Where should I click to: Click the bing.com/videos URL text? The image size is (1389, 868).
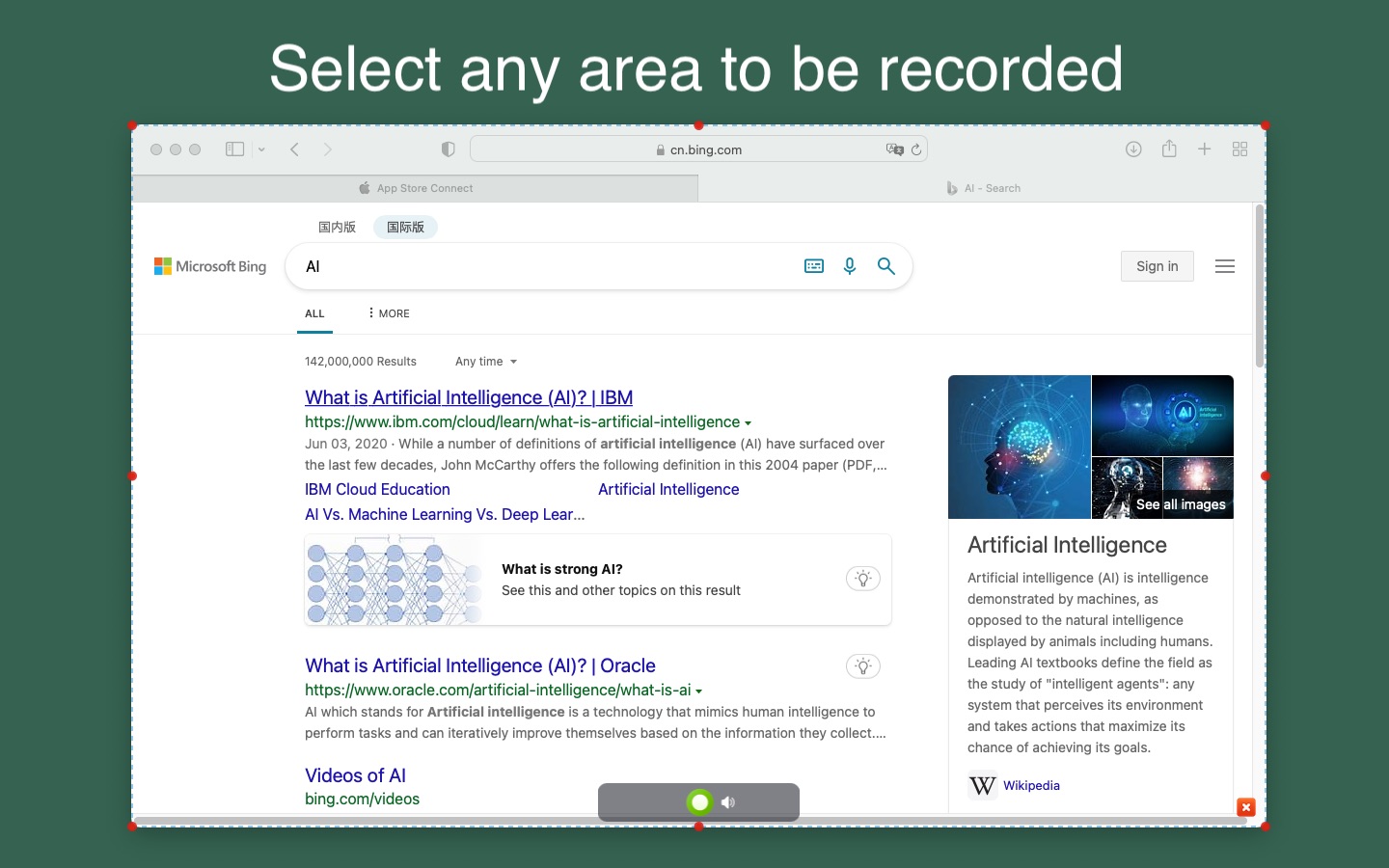click(x=362, y=799)
